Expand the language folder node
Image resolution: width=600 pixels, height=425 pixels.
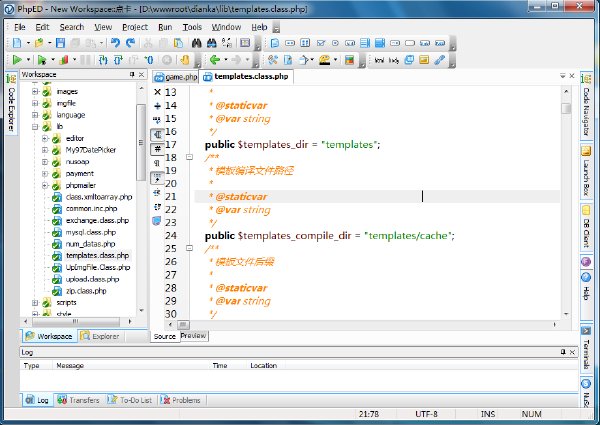(35, 115)
